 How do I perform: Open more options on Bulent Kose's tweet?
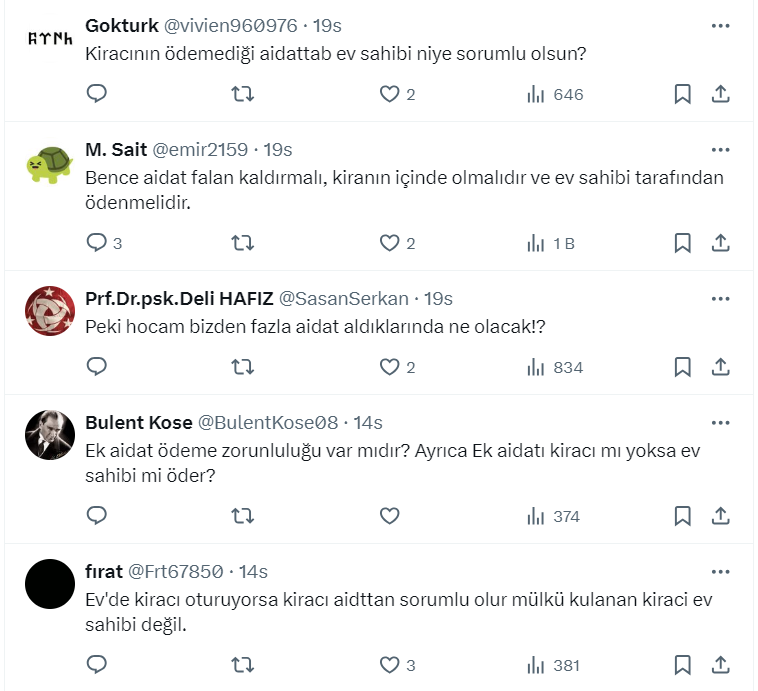point(720,422)
